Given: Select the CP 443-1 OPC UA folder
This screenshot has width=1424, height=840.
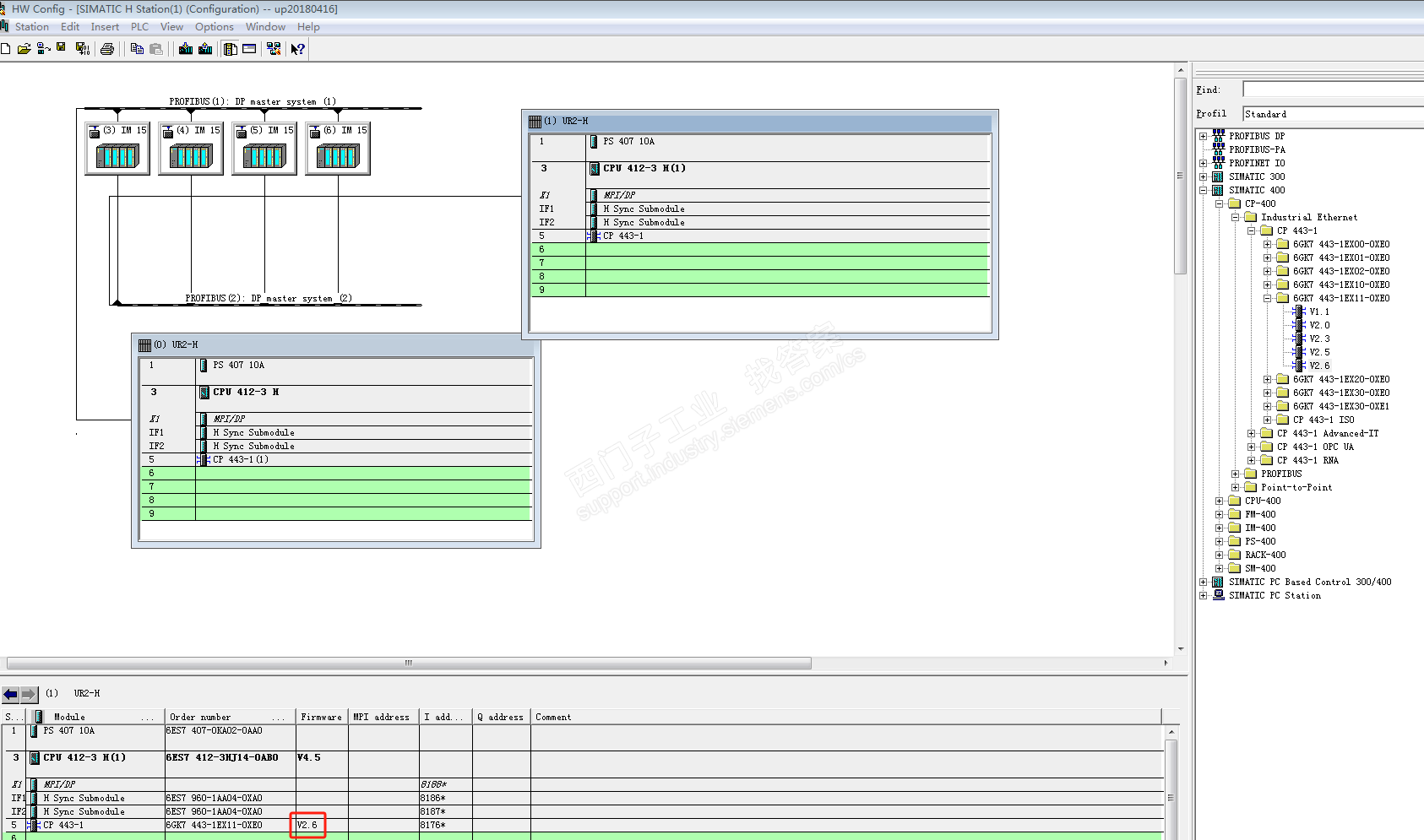Looking at the screenshot, I should [1315, 447].
